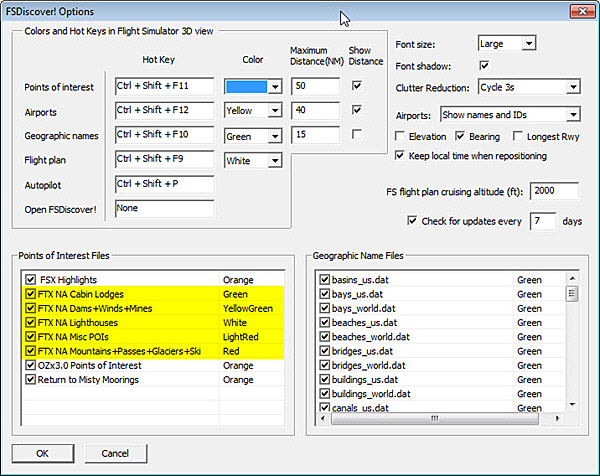Close the FSDiscover! Options dialog
The width and height of the screenshot is (600, 476).
click(577, 12)
